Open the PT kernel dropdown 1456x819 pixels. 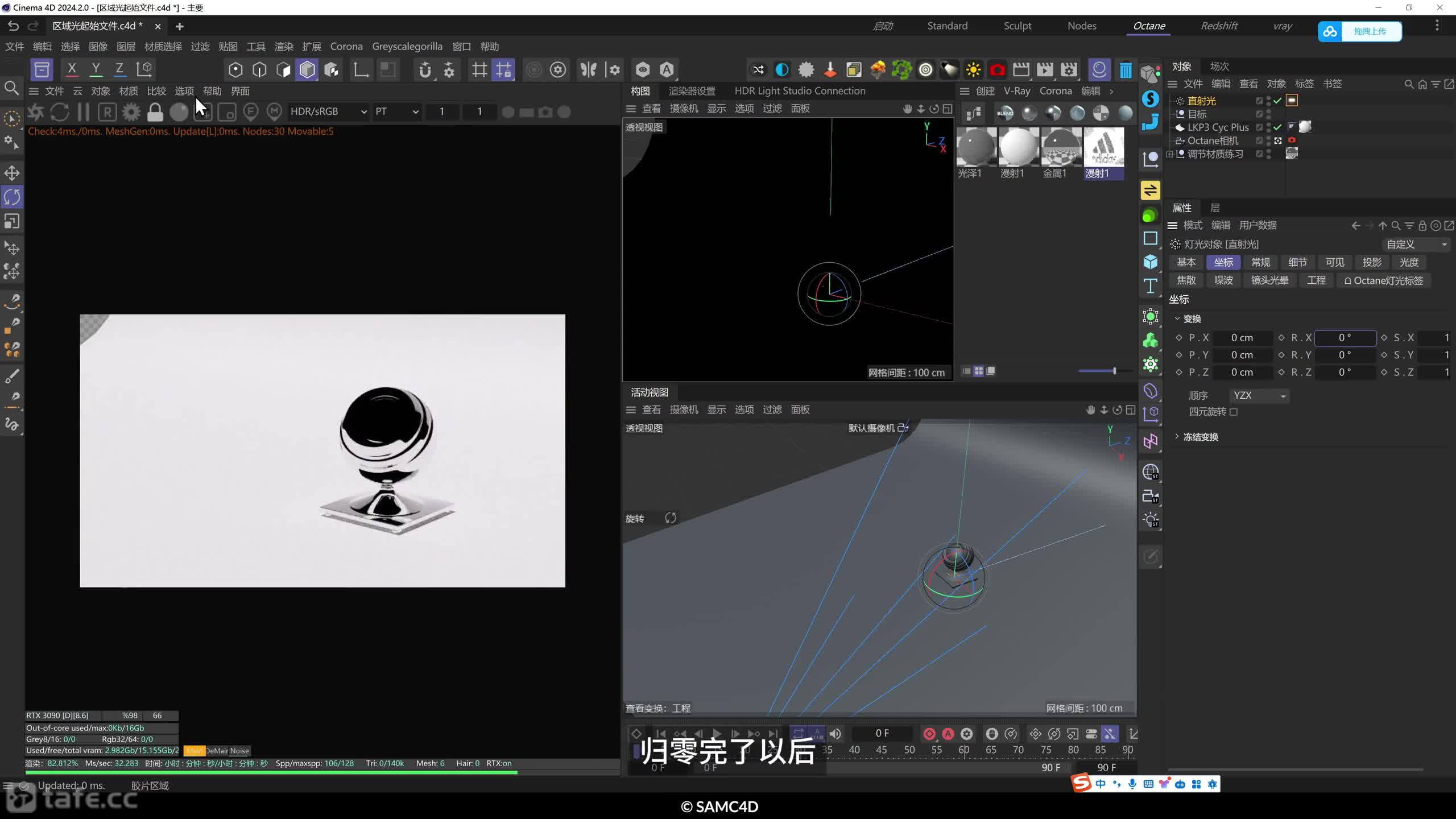tap(396, 111)
